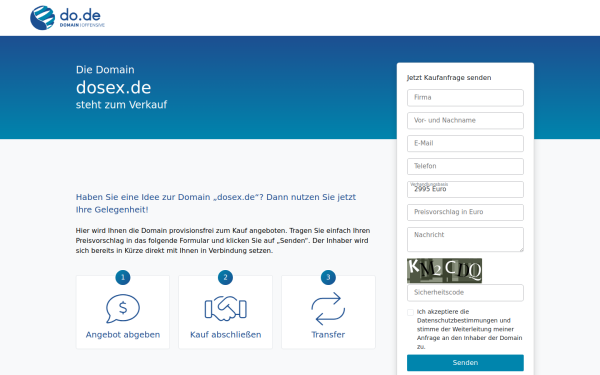Viewport: 600px width, 375px height.
Task: Focus the Vor- und Nachname field
Action: tap(465, 121)
